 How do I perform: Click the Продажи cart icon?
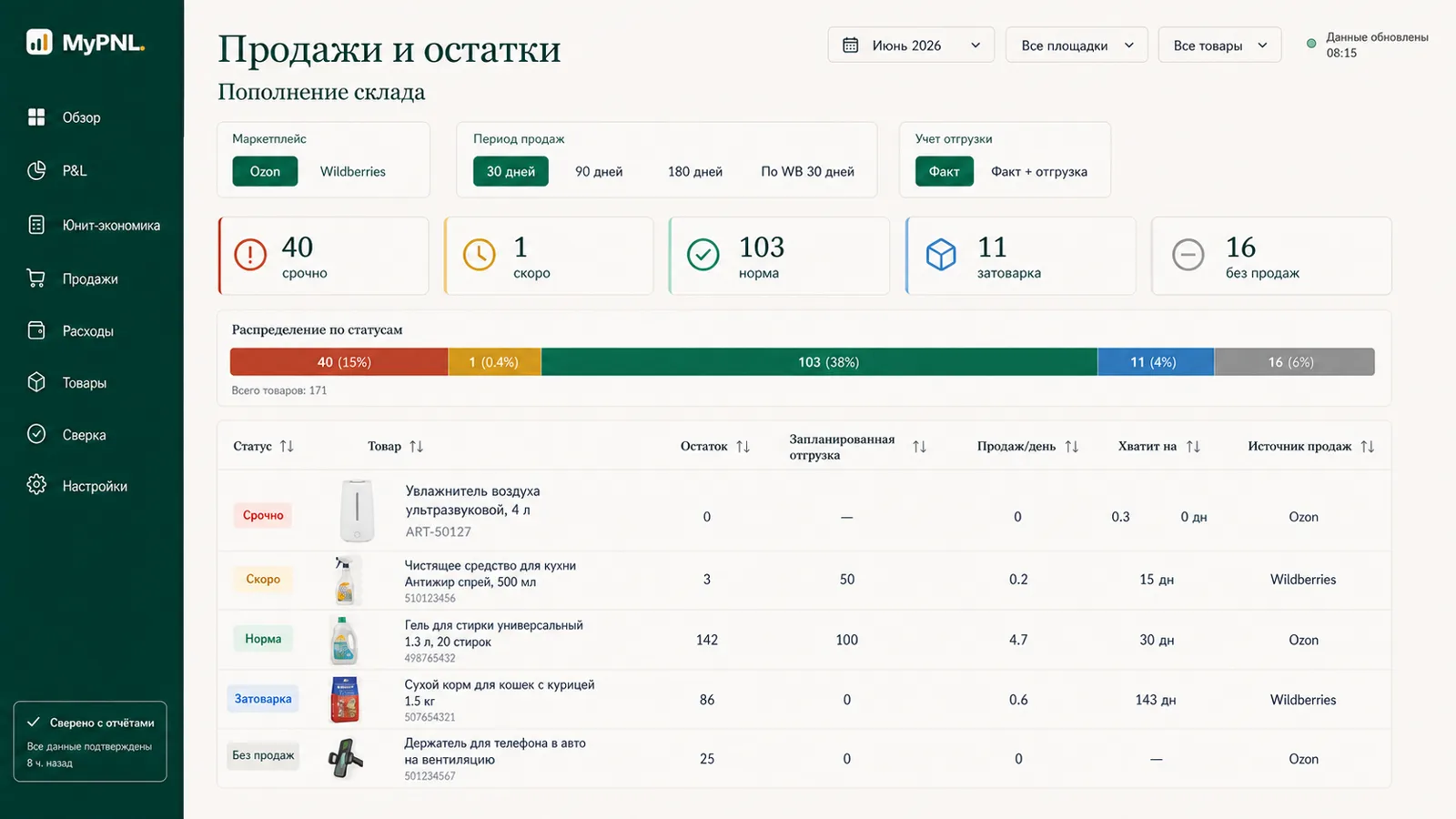tap(36, 278)
